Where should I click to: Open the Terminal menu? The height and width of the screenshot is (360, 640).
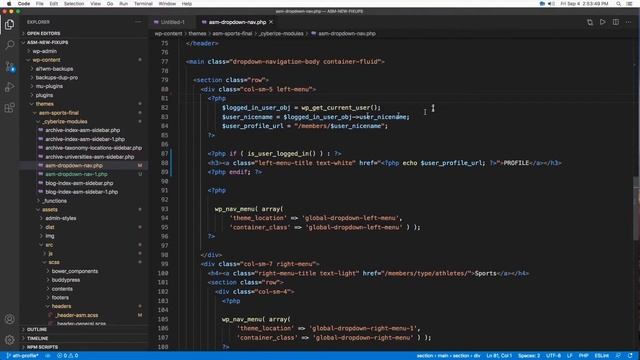click(143, 4)
